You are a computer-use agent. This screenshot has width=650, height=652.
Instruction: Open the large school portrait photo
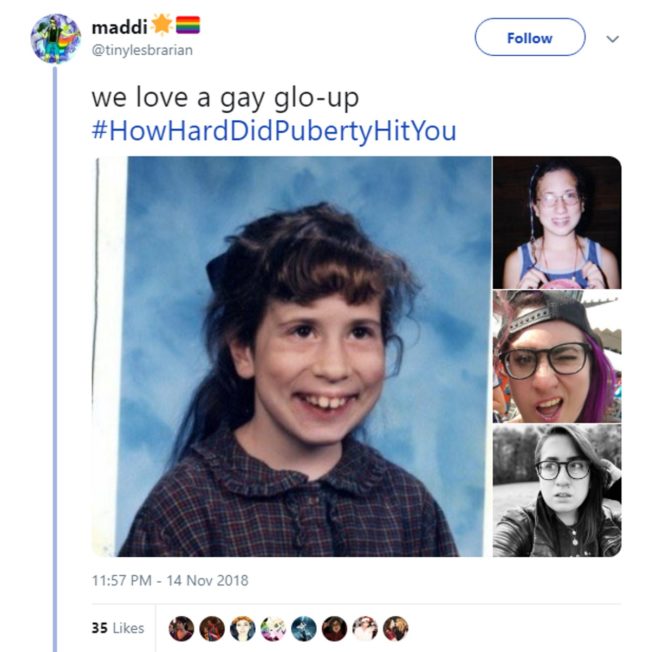(292, 356)
